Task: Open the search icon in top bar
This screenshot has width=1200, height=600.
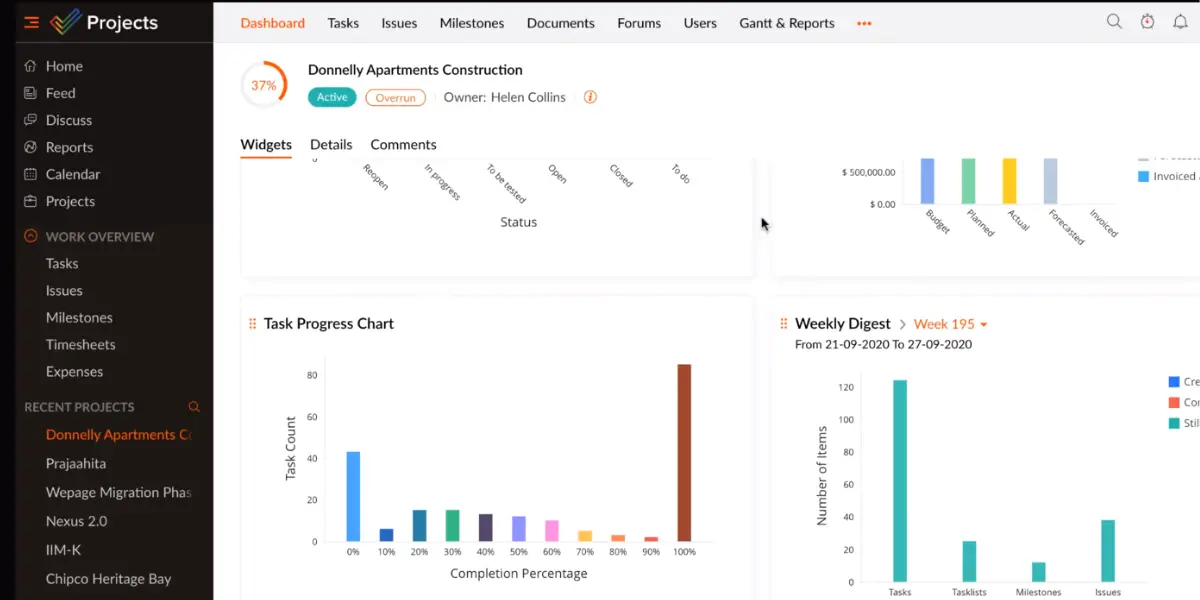Action: coord(1114,22)
